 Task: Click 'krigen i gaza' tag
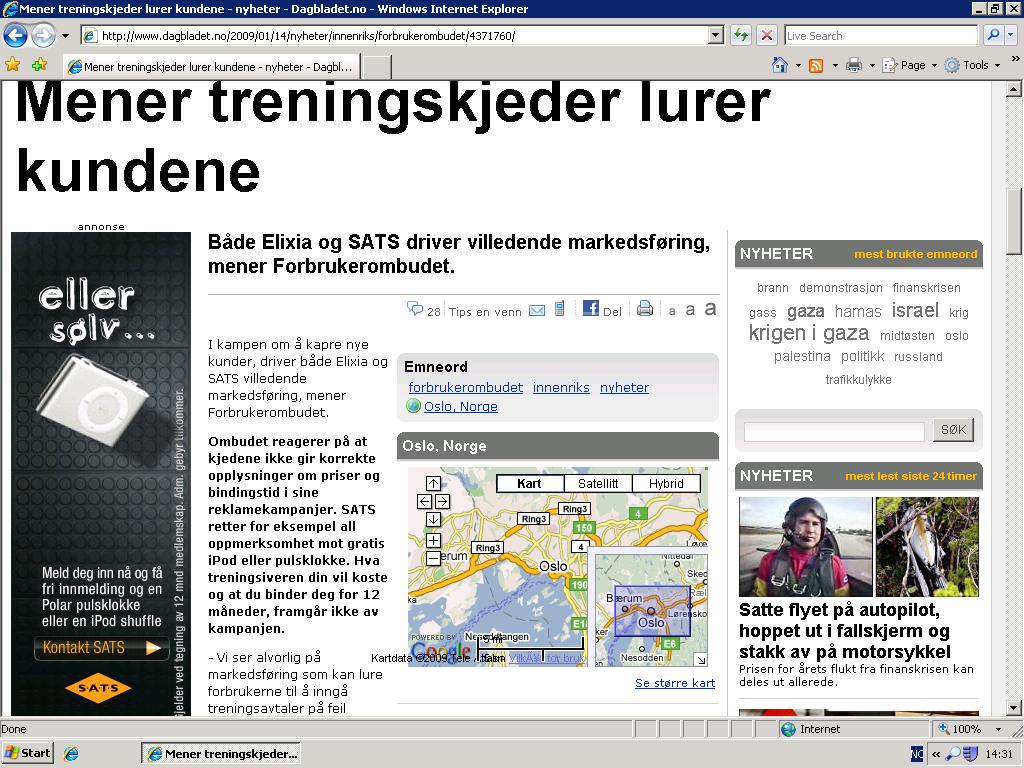pos(808,333)
